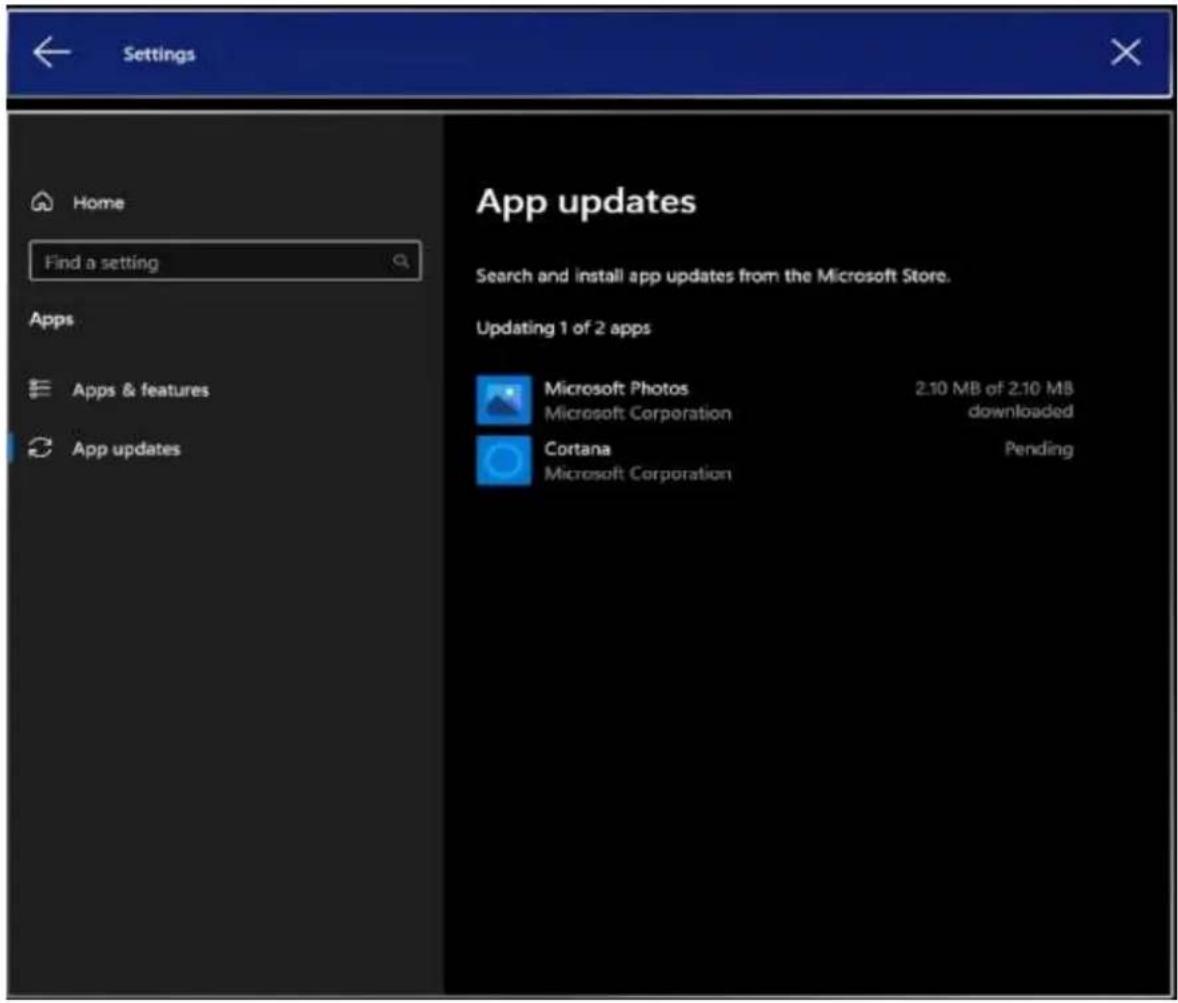Go back using the arrow icon
The height and width of the screenshot is (1003, 1178).
coord(52,53)
